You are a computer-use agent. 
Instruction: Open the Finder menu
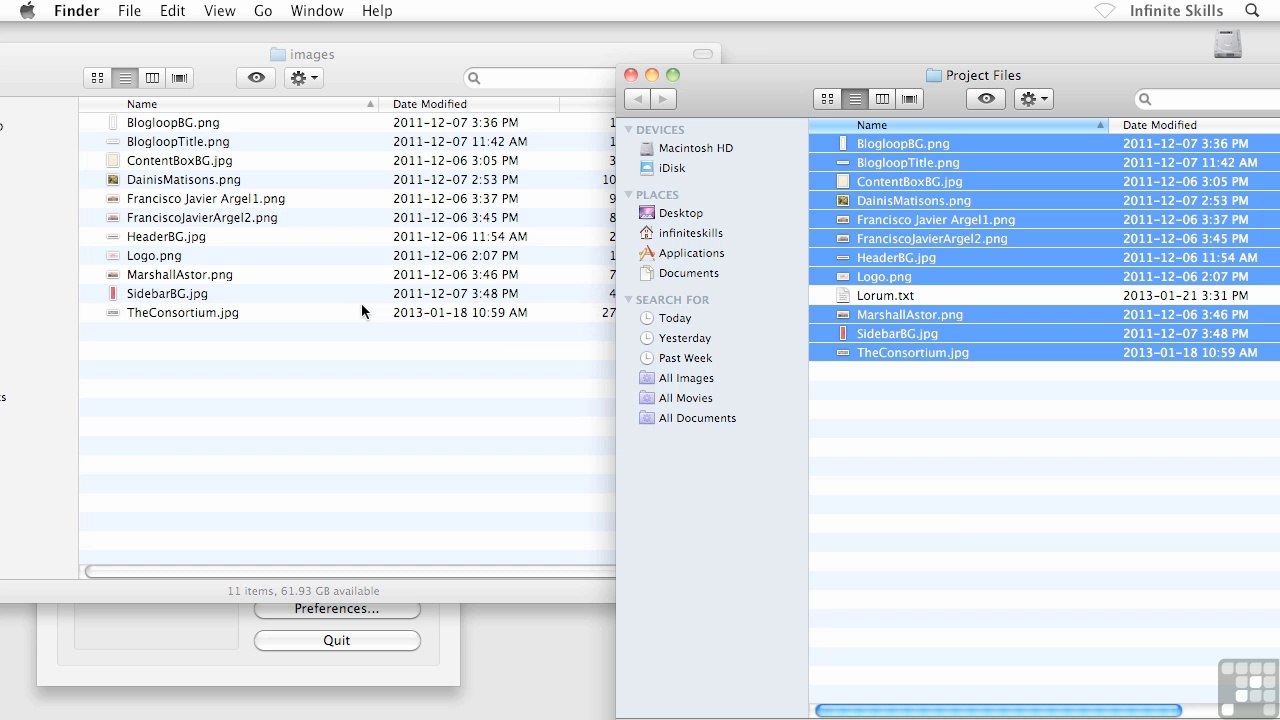(x=76, y=11)
